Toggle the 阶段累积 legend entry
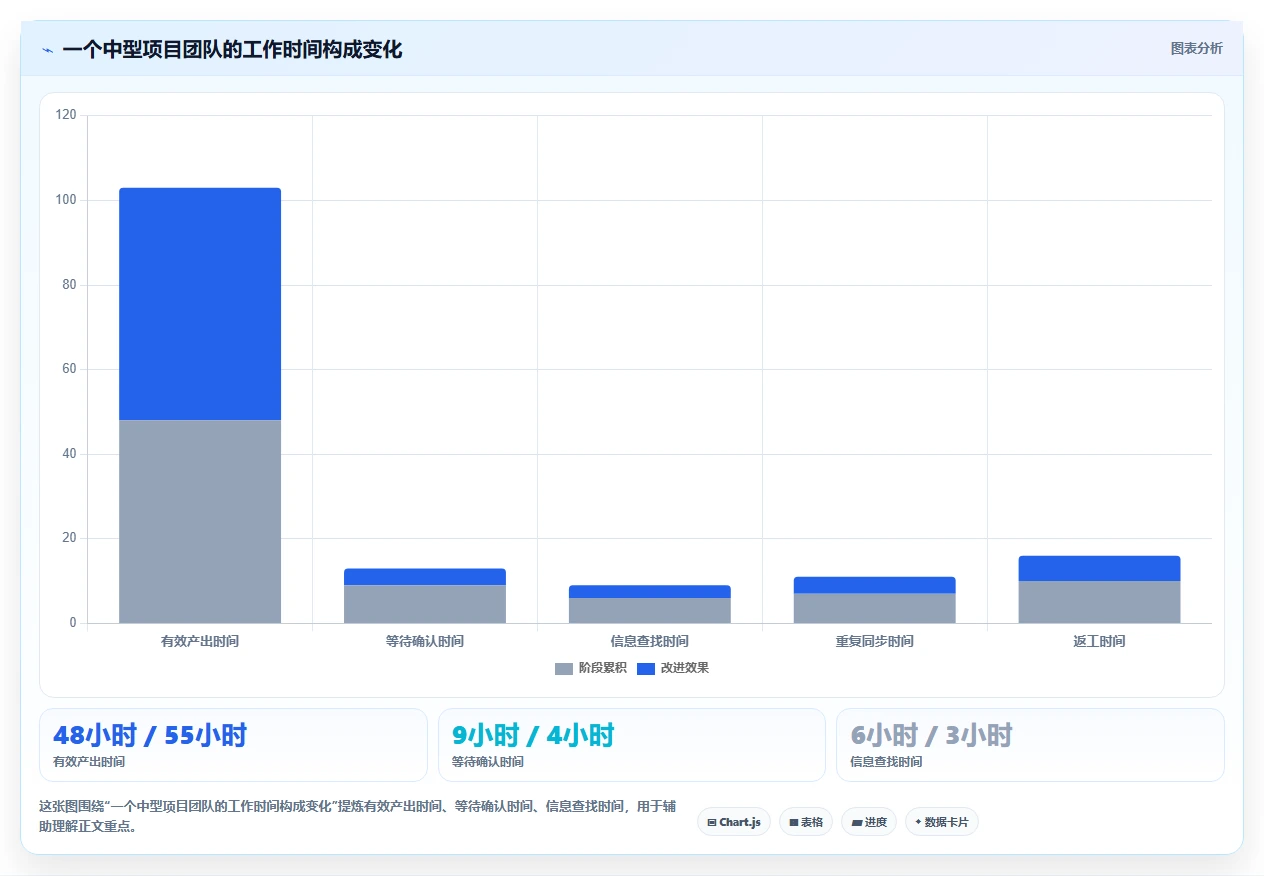This screenshot has height=876, width=1264. coord(590,668)
